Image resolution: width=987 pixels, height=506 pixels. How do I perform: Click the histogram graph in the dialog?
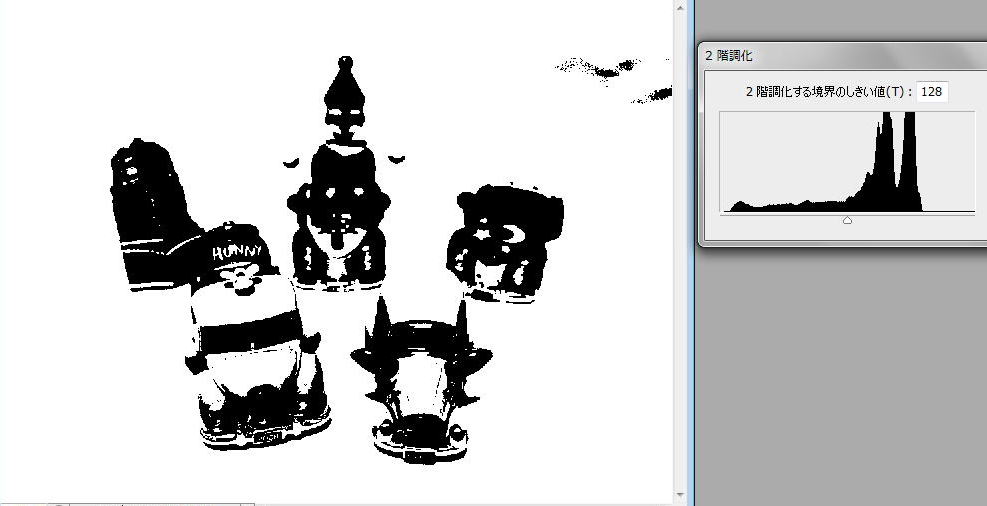tap(847, 162)
